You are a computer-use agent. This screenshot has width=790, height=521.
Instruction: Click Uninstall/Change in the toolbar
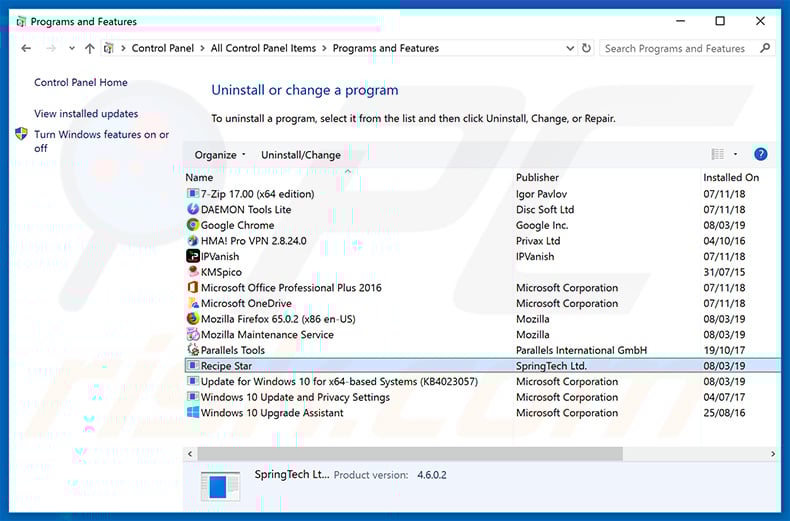tap(301, 155)
